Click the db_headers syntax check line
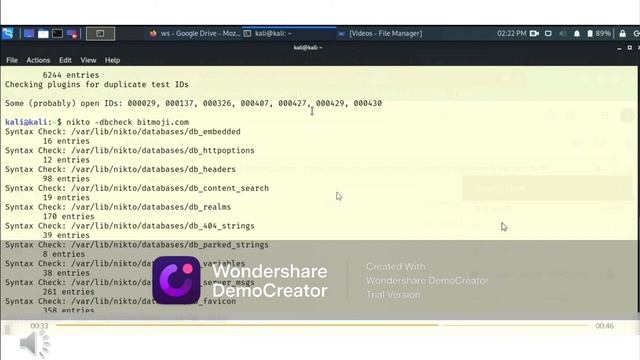The width and height of the screenshot is (640, 360). 120,169
